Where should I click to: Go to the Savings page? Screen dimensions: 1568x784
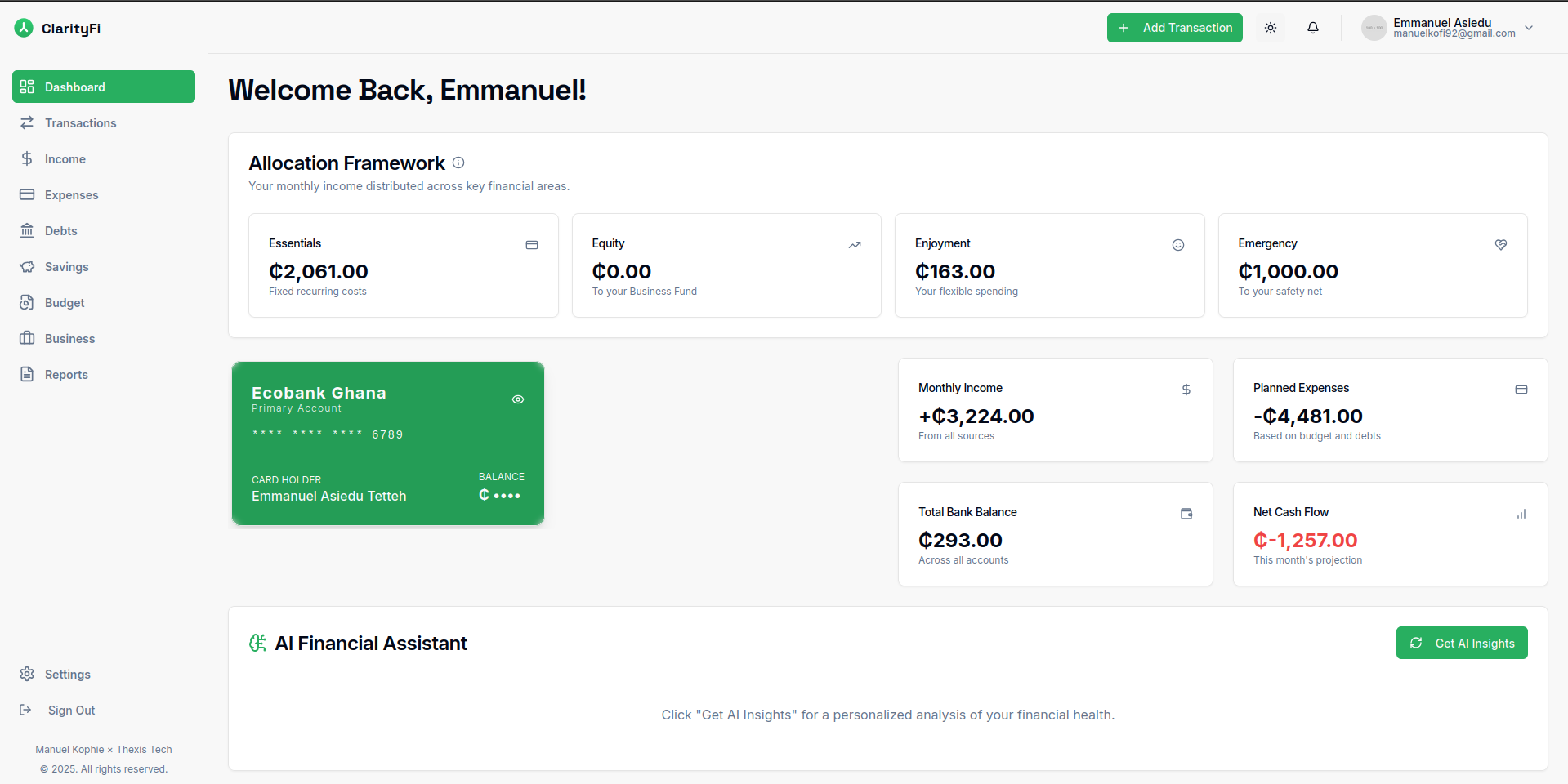66,267
